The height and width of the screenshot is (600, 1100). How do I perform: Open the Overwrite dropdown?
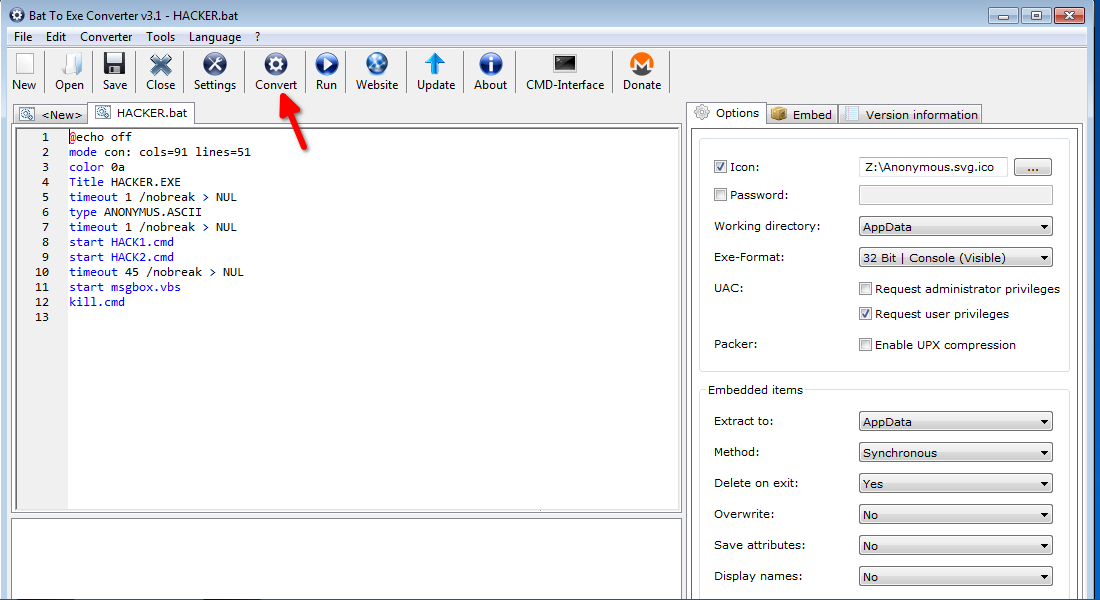955,514
